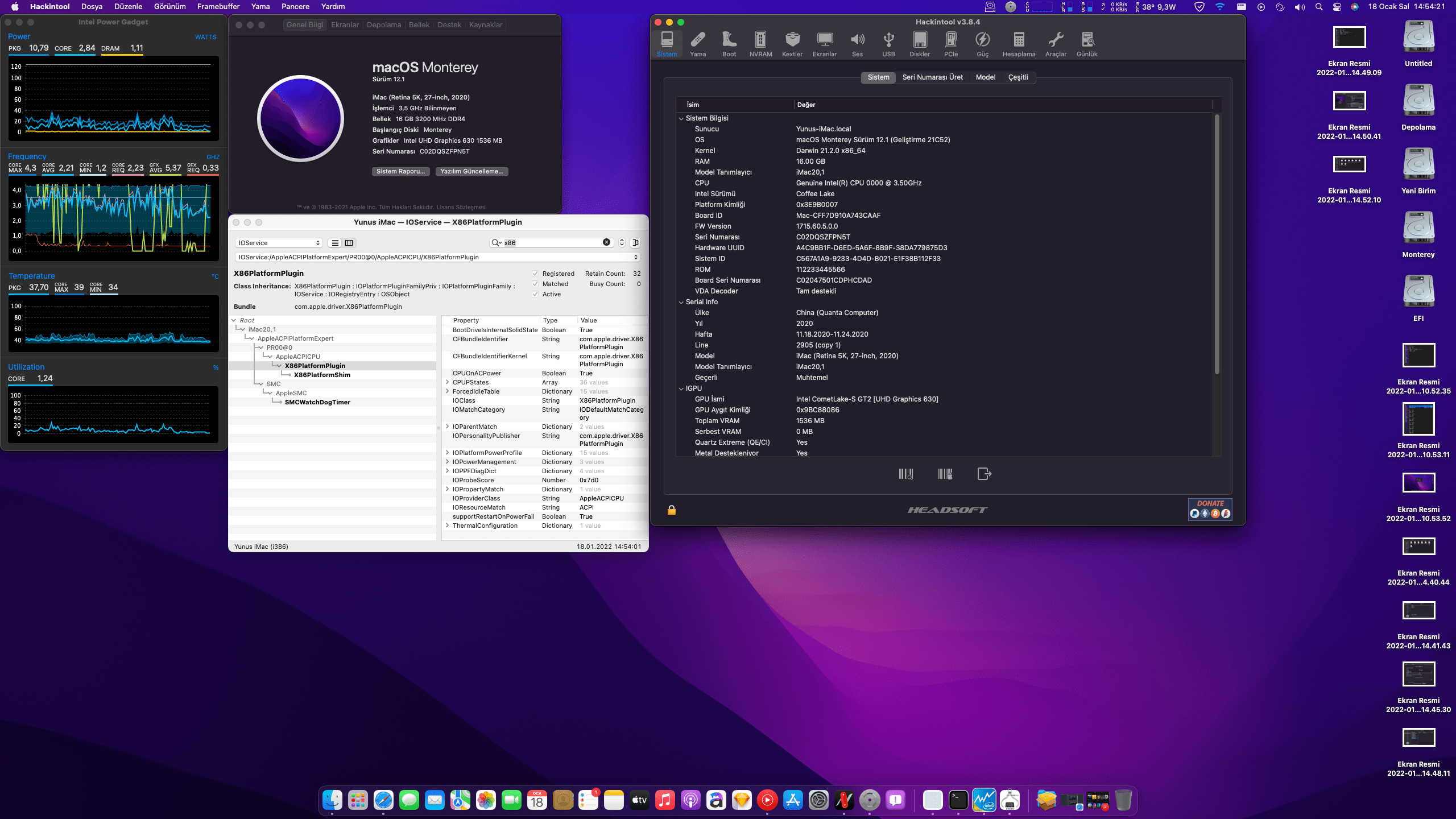The width and height of the screenshot is (1456, 819).
Task: Toggle the Active checkbox
Action: pos(535,294)
